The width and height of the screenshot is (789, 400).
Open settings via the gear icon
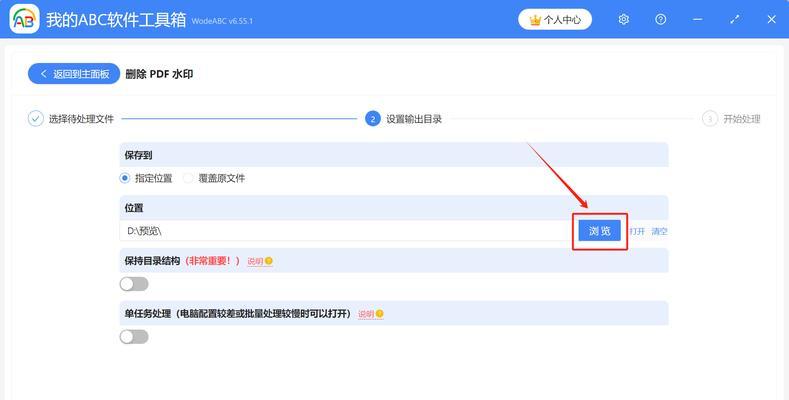[x=623, y=20]
